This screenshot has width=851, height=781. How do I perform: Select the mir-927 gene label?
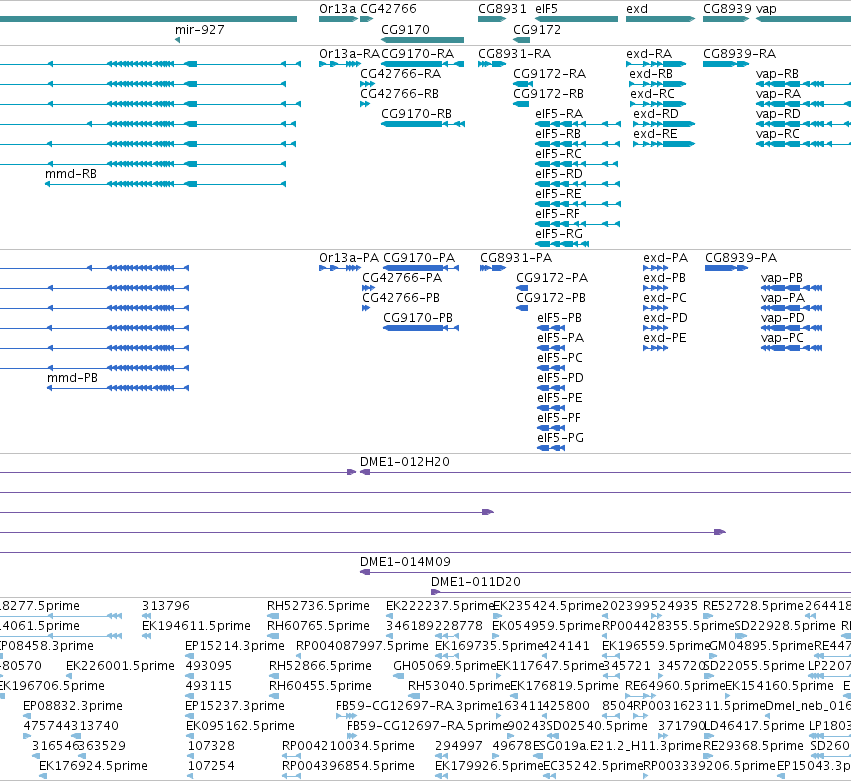pyautogui.click(x=200, y=30)
